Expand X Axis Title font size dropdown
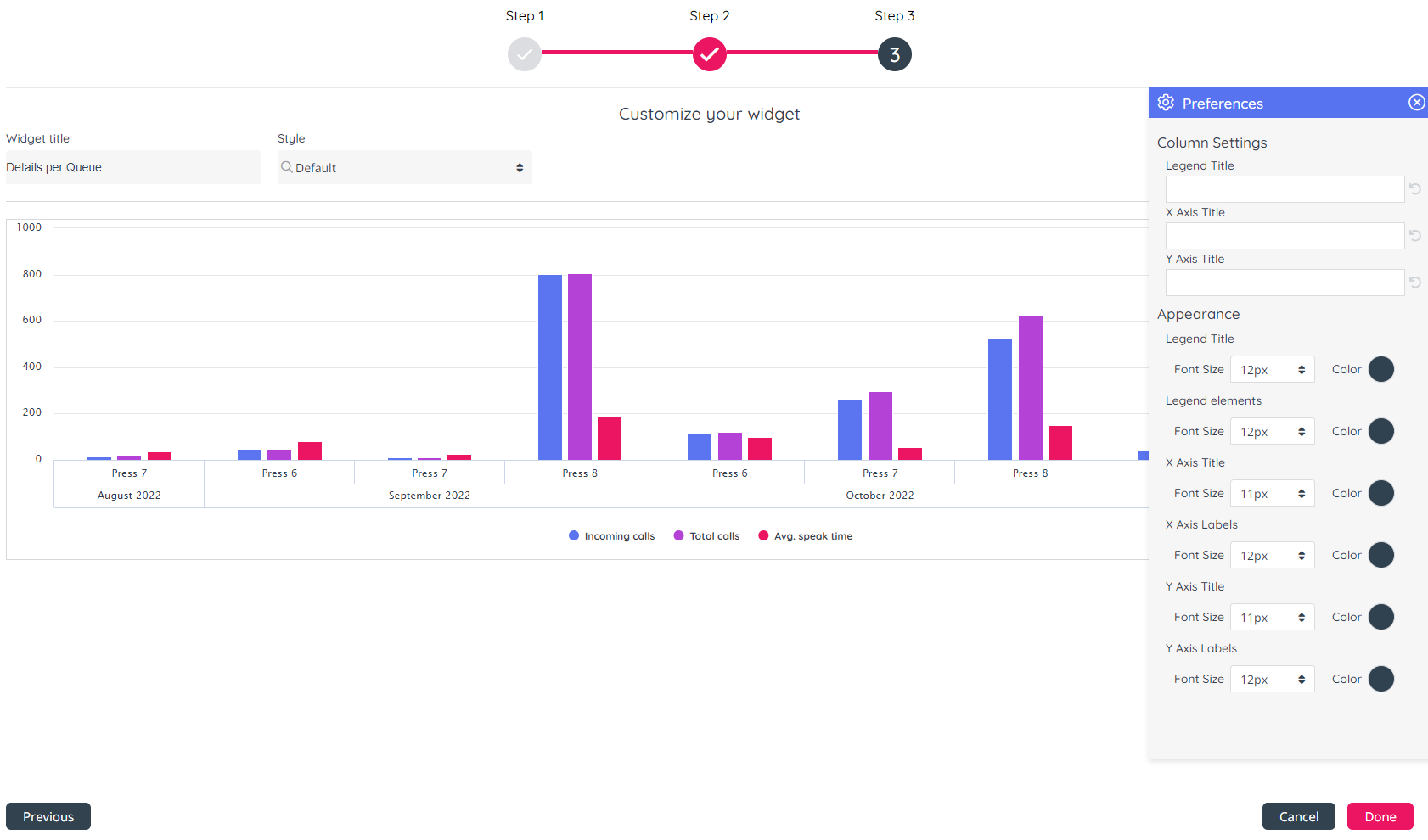 pyautogui.click(x=1272, y=494)
